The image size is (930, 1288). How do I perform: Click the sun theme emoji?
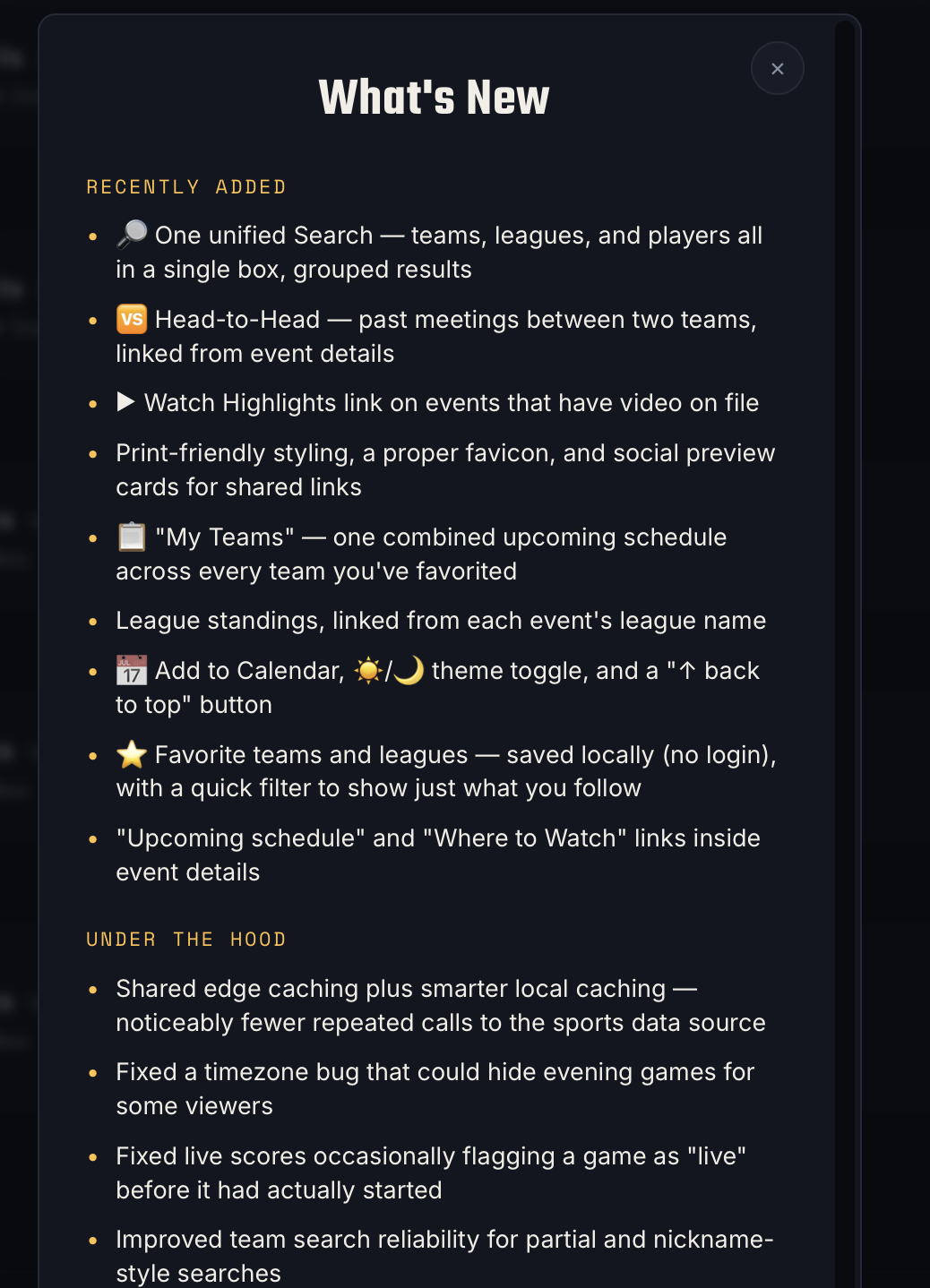pyautogui.click(x=368, y=670)
